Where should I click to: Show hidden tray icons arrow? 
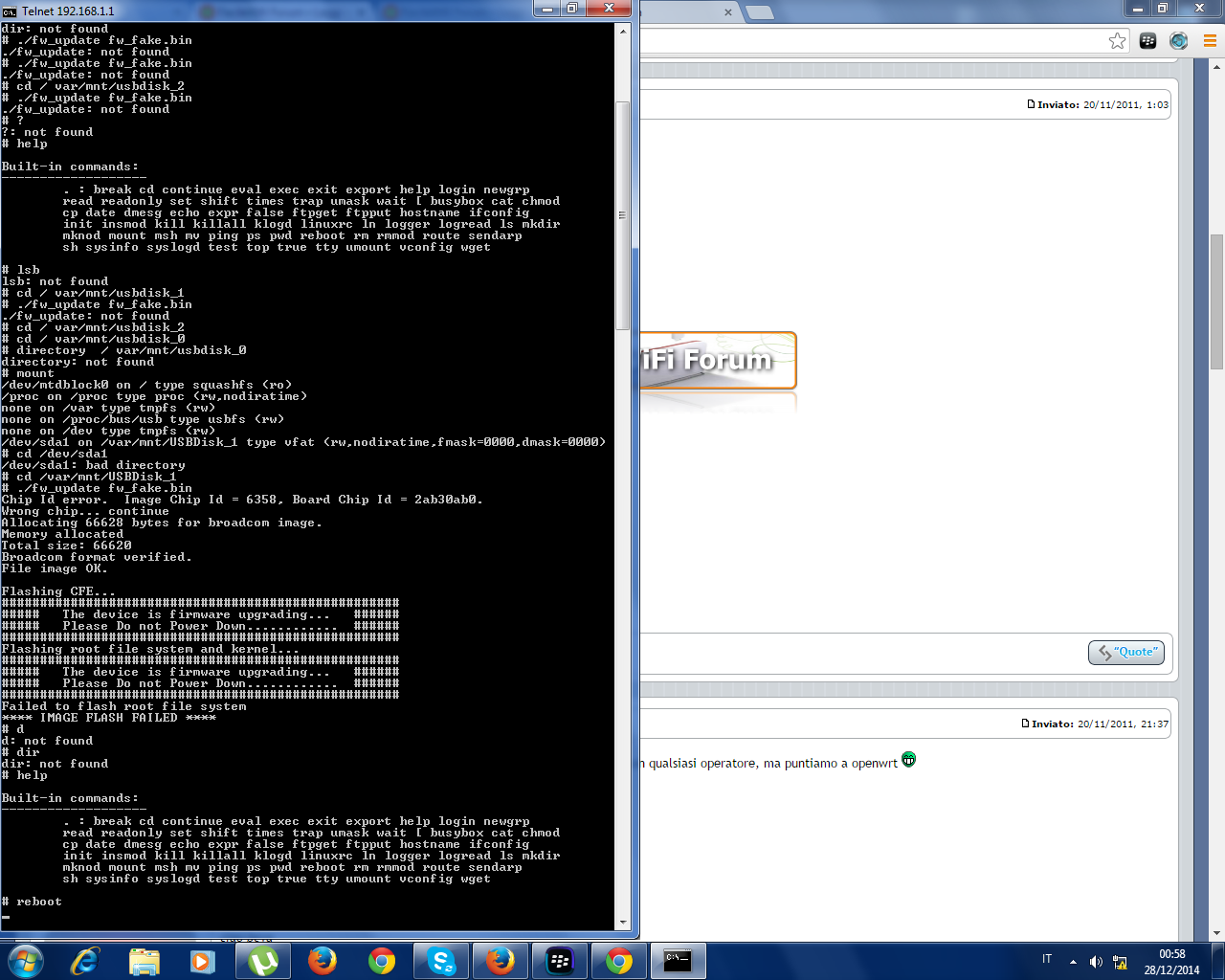point(1073,962)
